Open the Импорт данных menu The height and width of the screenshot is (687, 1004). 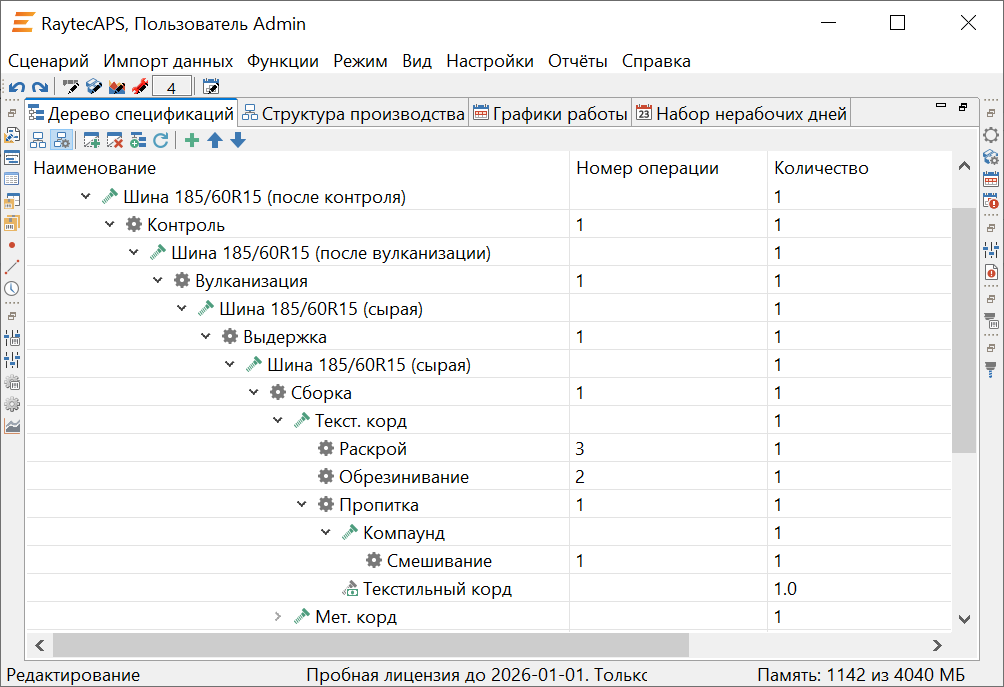point(168,61)
